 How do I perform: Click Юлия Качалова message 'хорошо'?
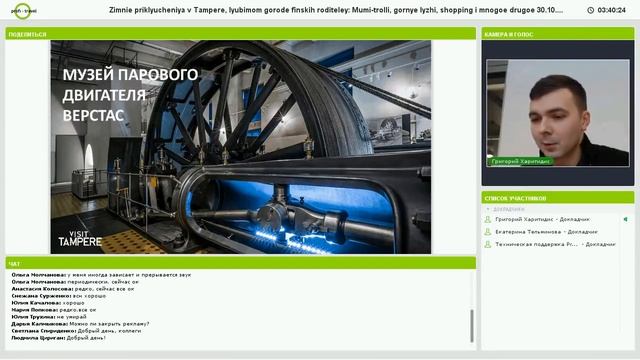click(48, 303)
